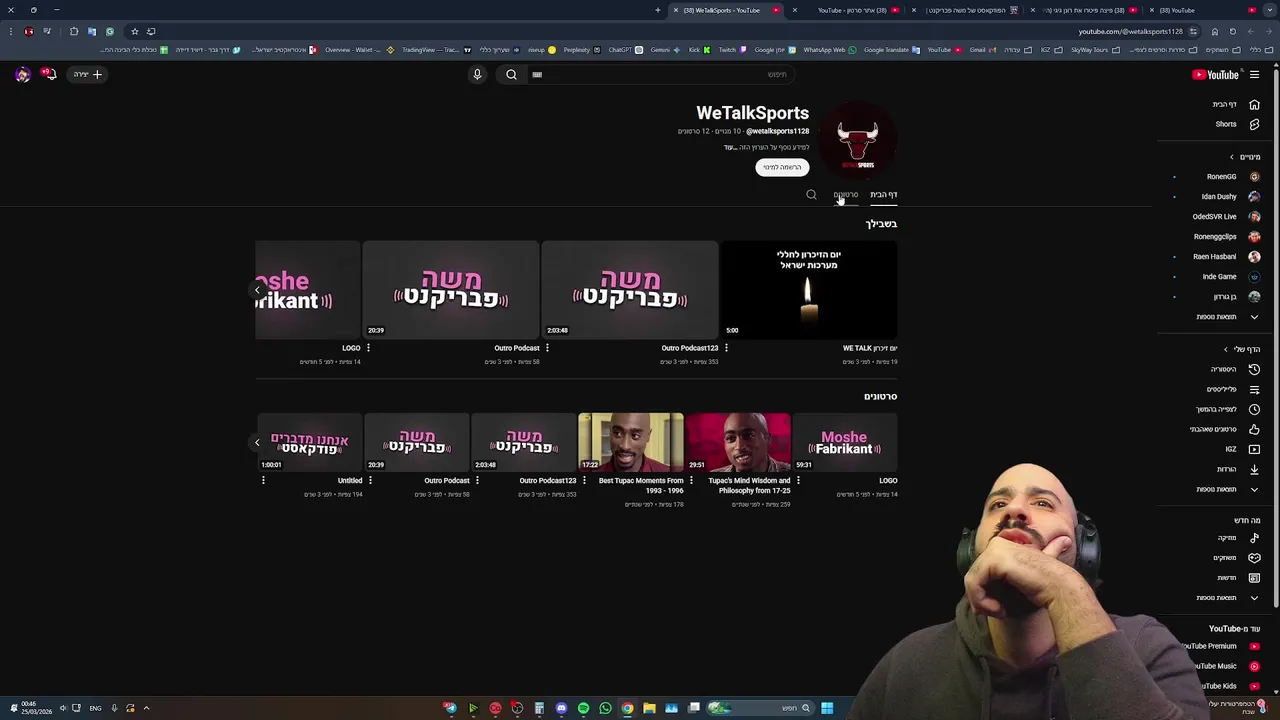Screen dimensions: 1280x720
Task: Click the Chrome icon in the taskbar
Action: (627, 708)
